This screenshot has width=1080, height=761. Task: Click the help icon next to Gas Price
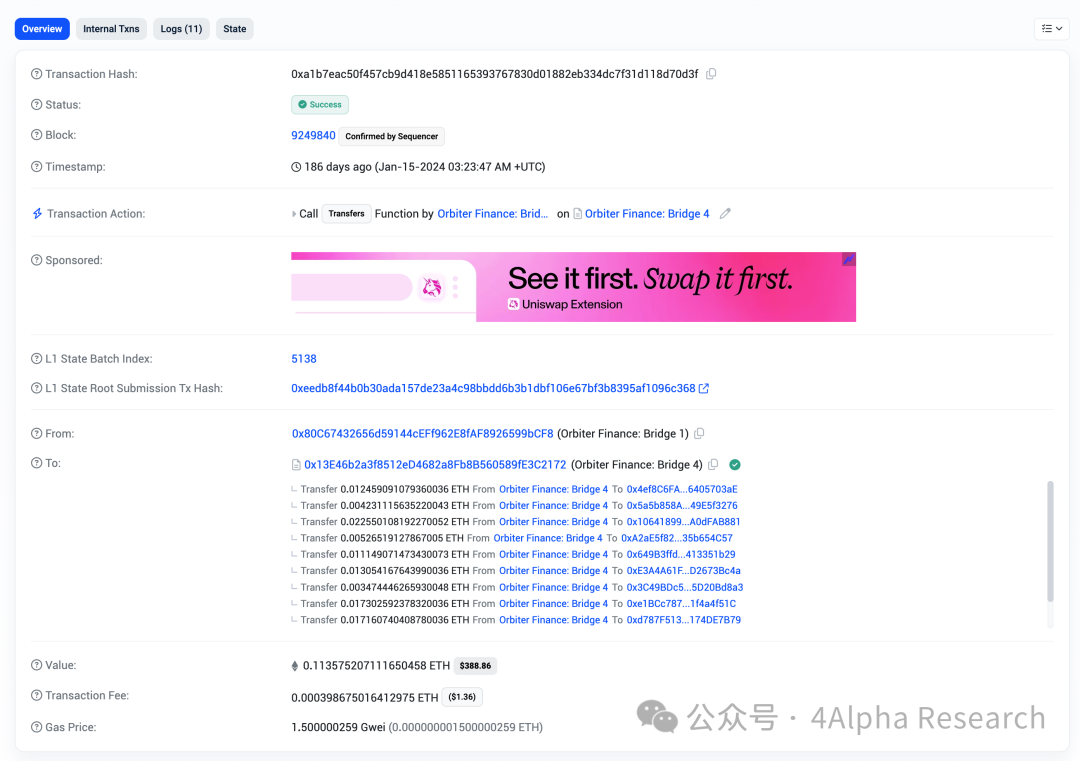tap(37, 727)
